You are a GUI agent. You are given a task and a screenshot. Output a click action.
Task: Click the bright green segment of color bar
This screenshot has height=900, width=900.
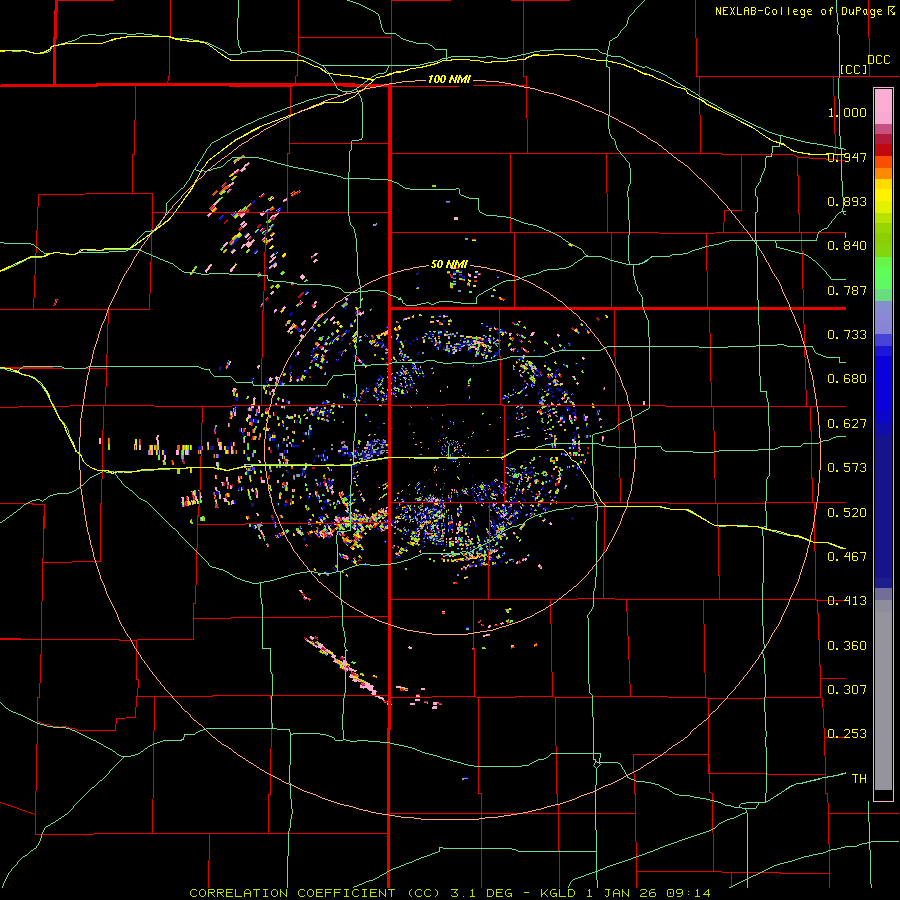click(x=883, y=273)
